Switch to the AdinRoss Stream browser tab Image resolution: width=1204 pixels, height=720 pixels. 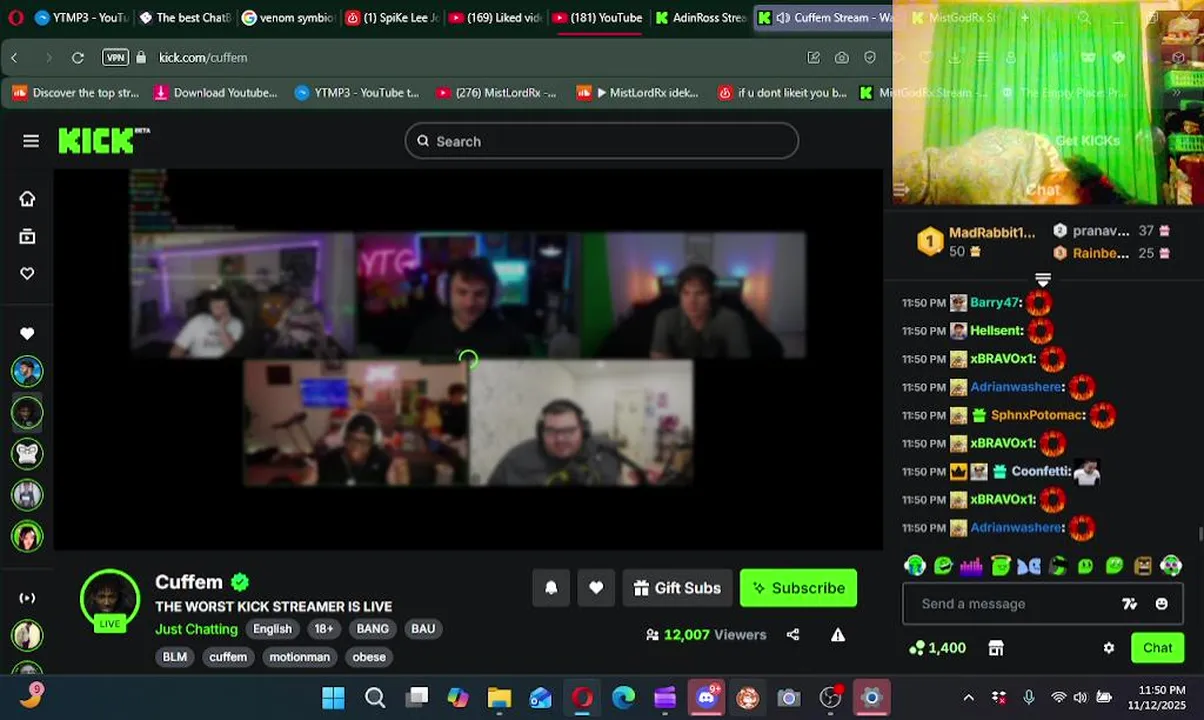[x=701, y=17]
